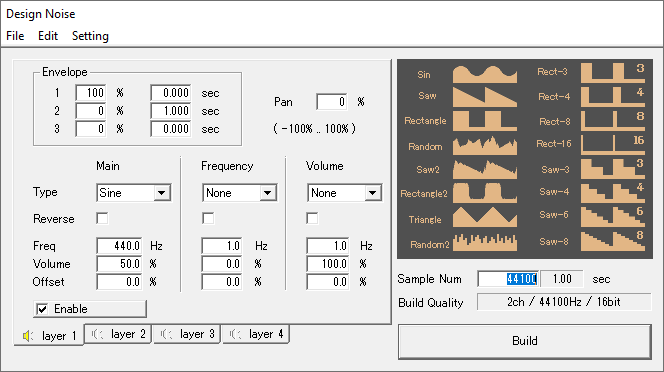Screen dimensions: 664x372
Task: Click the sample length seconds field showing 1.00
Action: coord(562,279)
